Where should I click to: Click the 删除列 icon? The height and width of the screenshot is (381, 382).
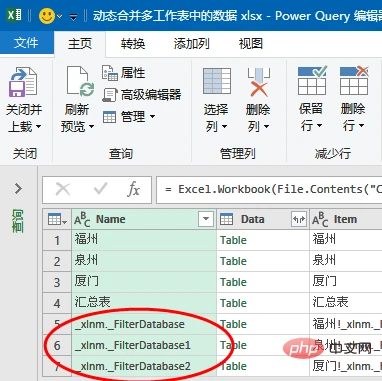[259, 82]
